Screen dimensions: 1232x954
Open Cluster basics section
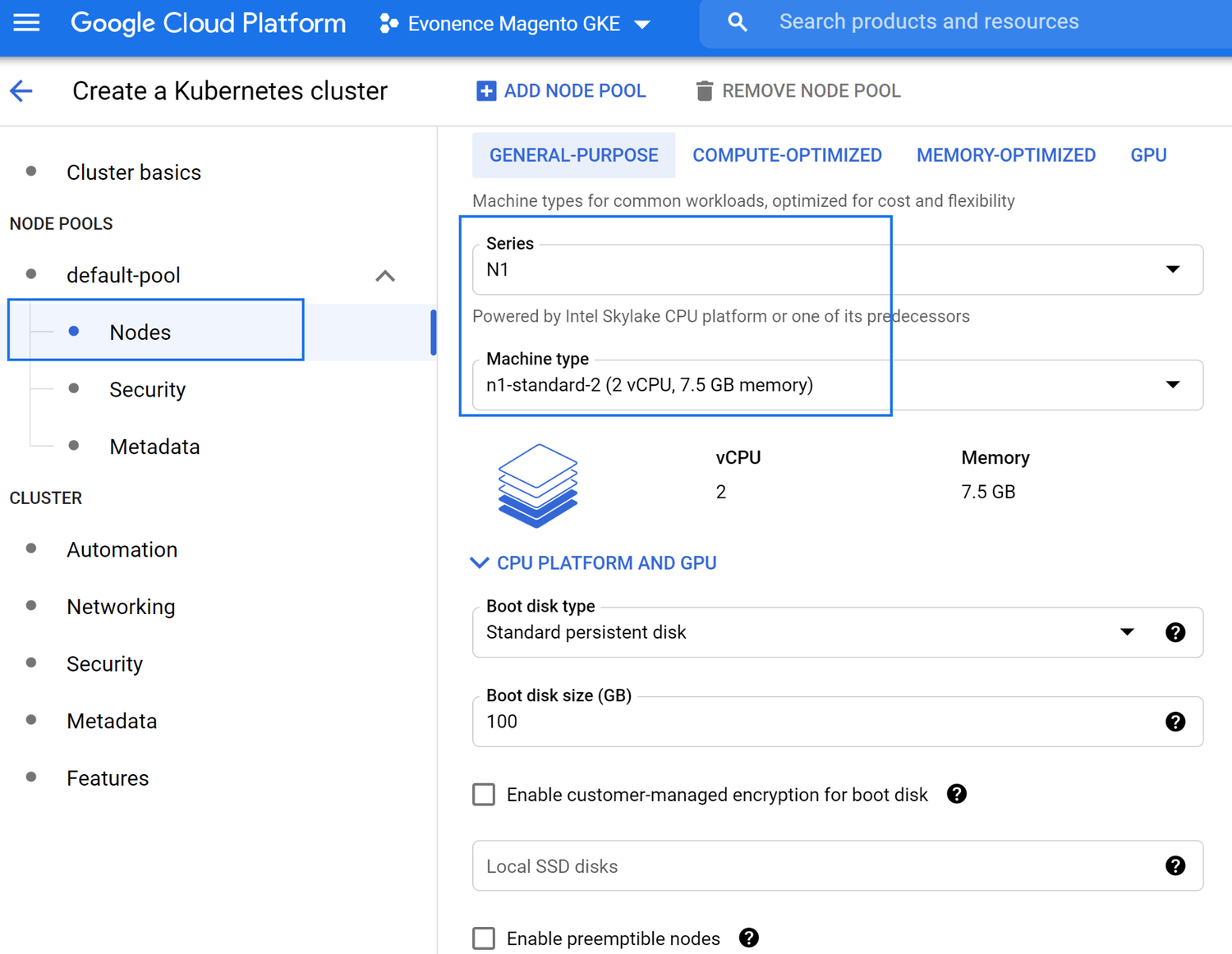pyautogui.click(x=134, y=172)
